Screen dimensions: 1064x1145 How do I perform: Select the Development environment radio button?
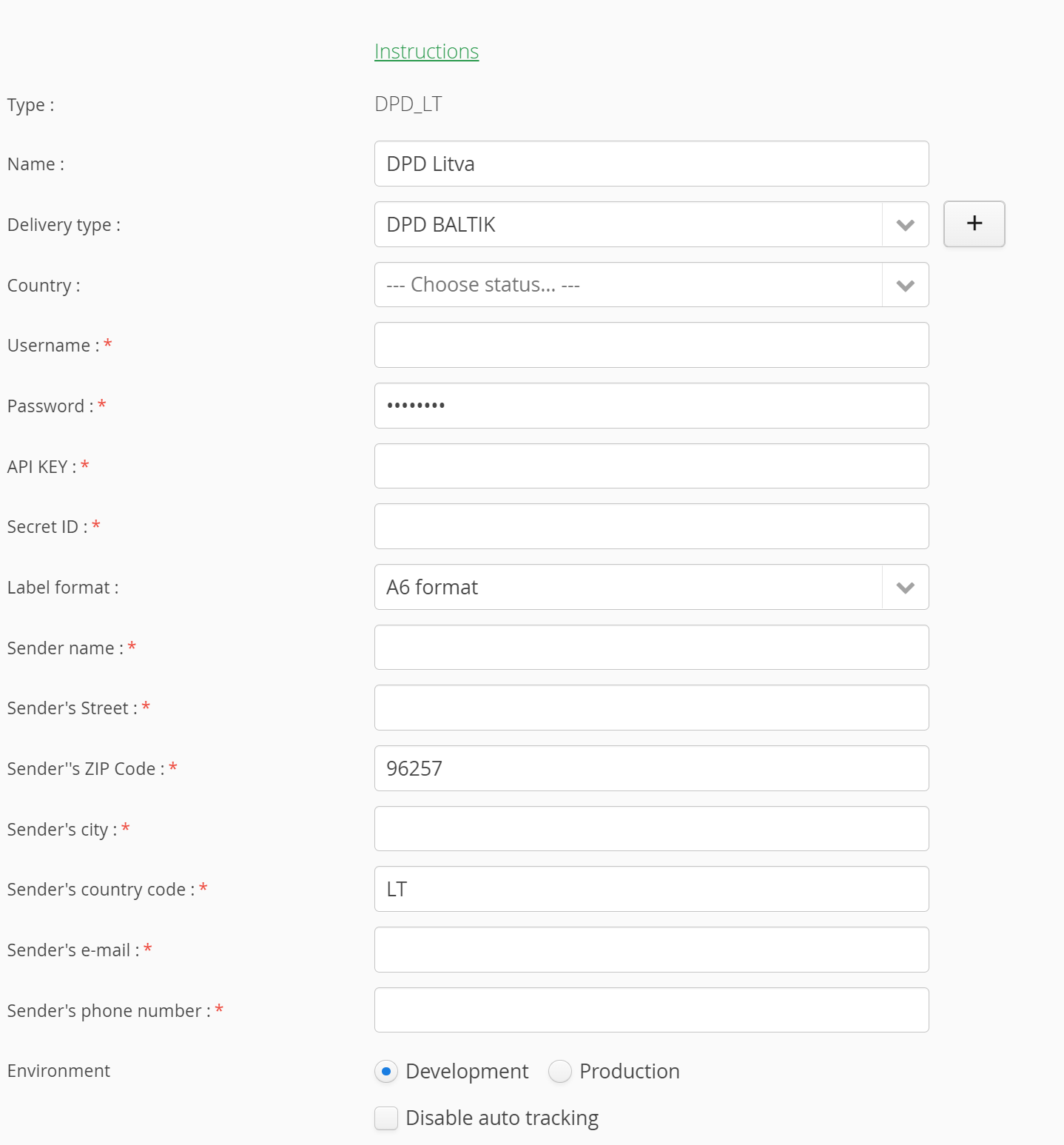coord(386,1071)
